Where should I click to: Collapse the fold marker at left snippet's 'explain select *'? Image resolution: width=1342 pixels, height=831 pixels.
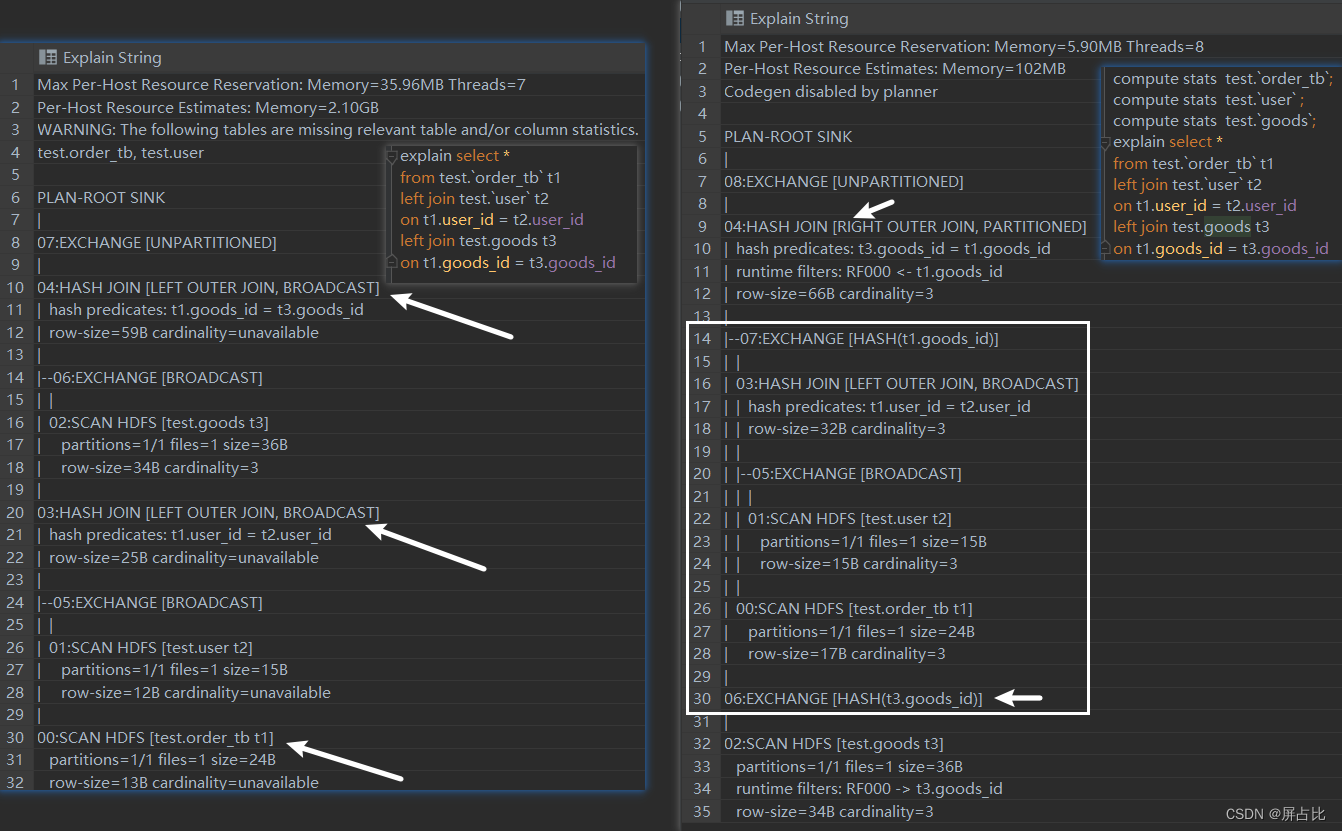coord(392,156)
